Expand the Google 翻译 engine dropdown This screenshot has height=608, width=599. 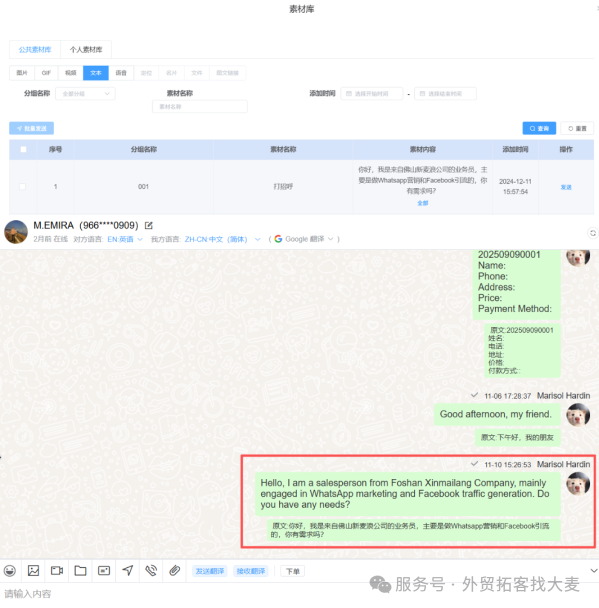[304, 239]
